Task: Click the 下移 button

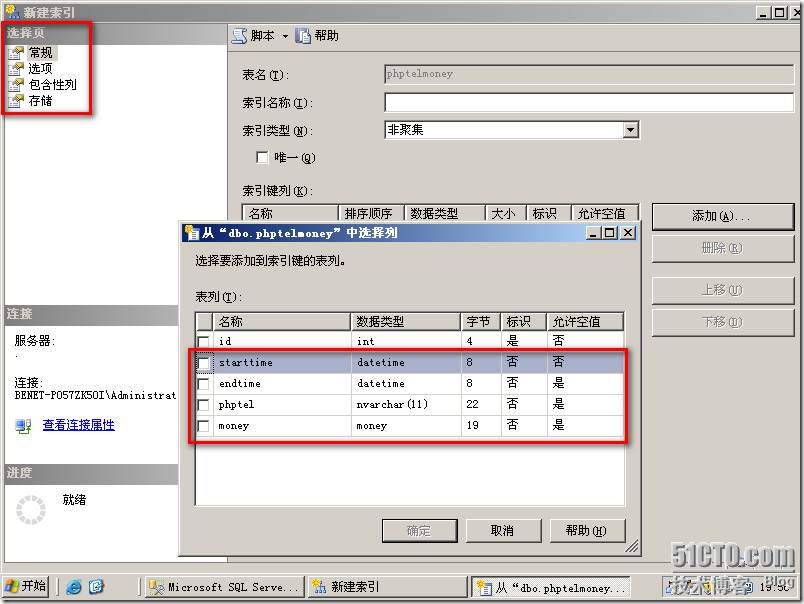Action: (722, 323)
